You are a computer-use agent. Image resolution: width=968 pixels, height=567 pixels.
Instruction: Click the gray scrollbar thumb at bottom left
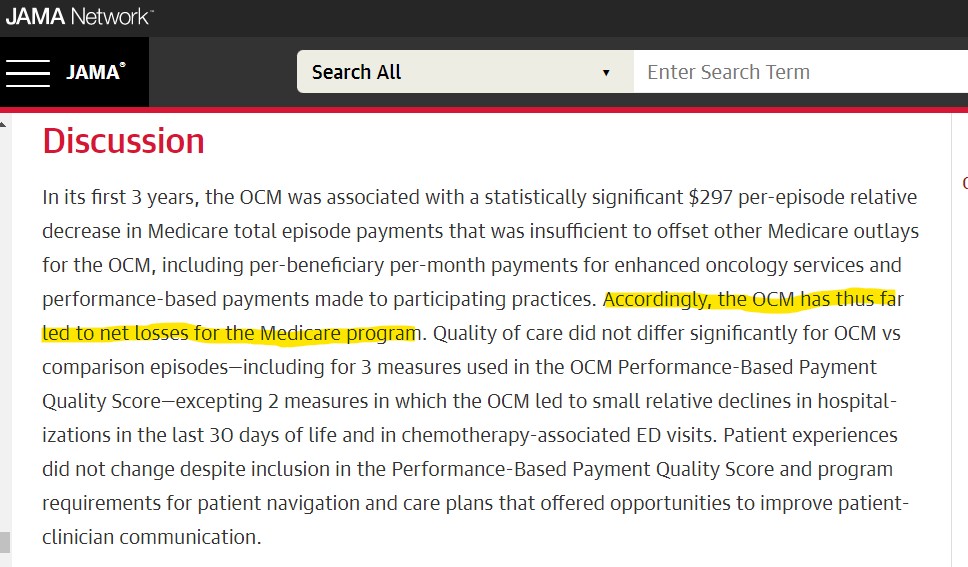point(4,542)
